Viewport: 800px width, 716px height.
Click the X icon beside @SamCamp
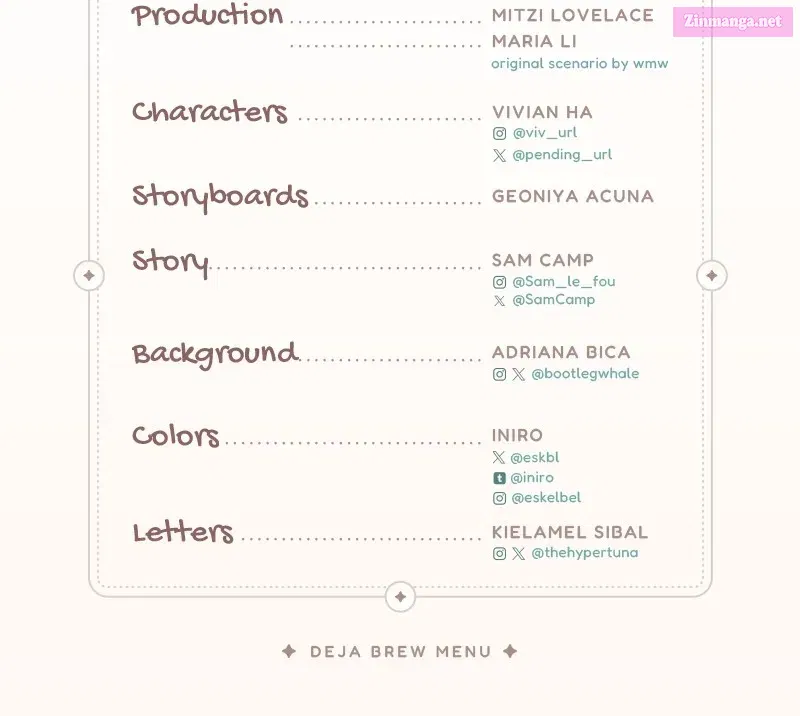pyautogui.click(x=499, y=301)
